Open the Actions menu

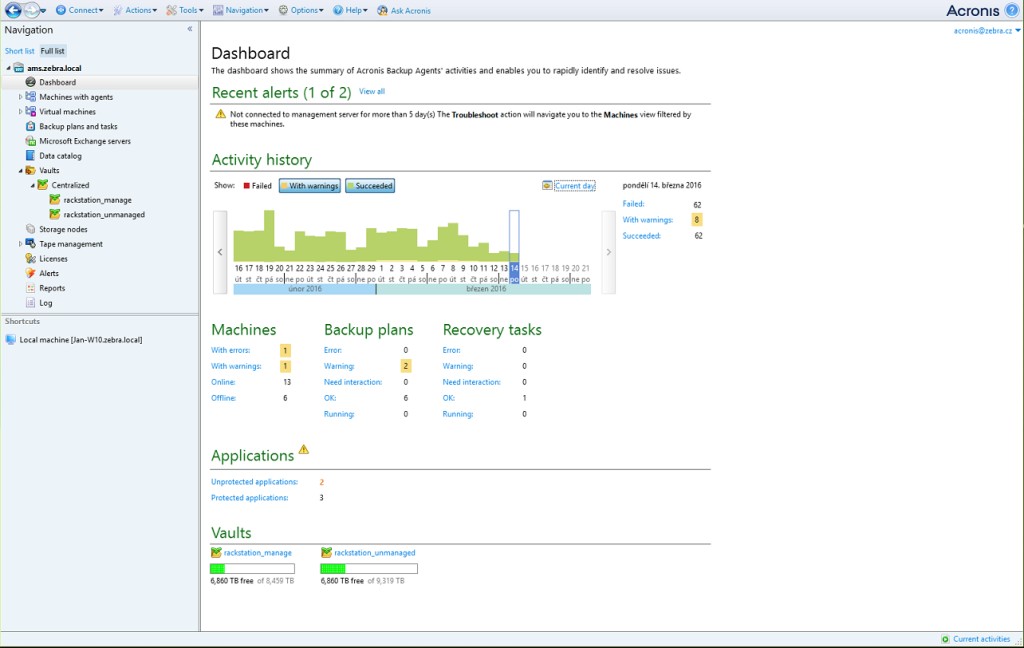tap(135, 10)
